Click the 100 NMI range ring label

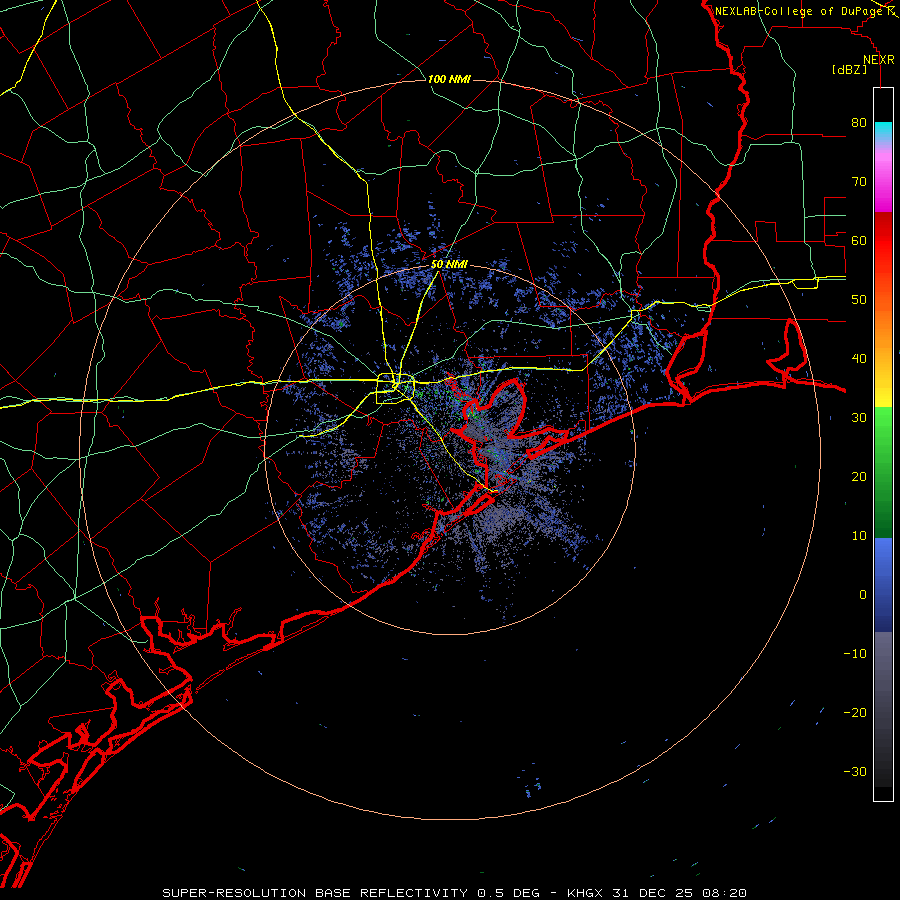[449, 79]
